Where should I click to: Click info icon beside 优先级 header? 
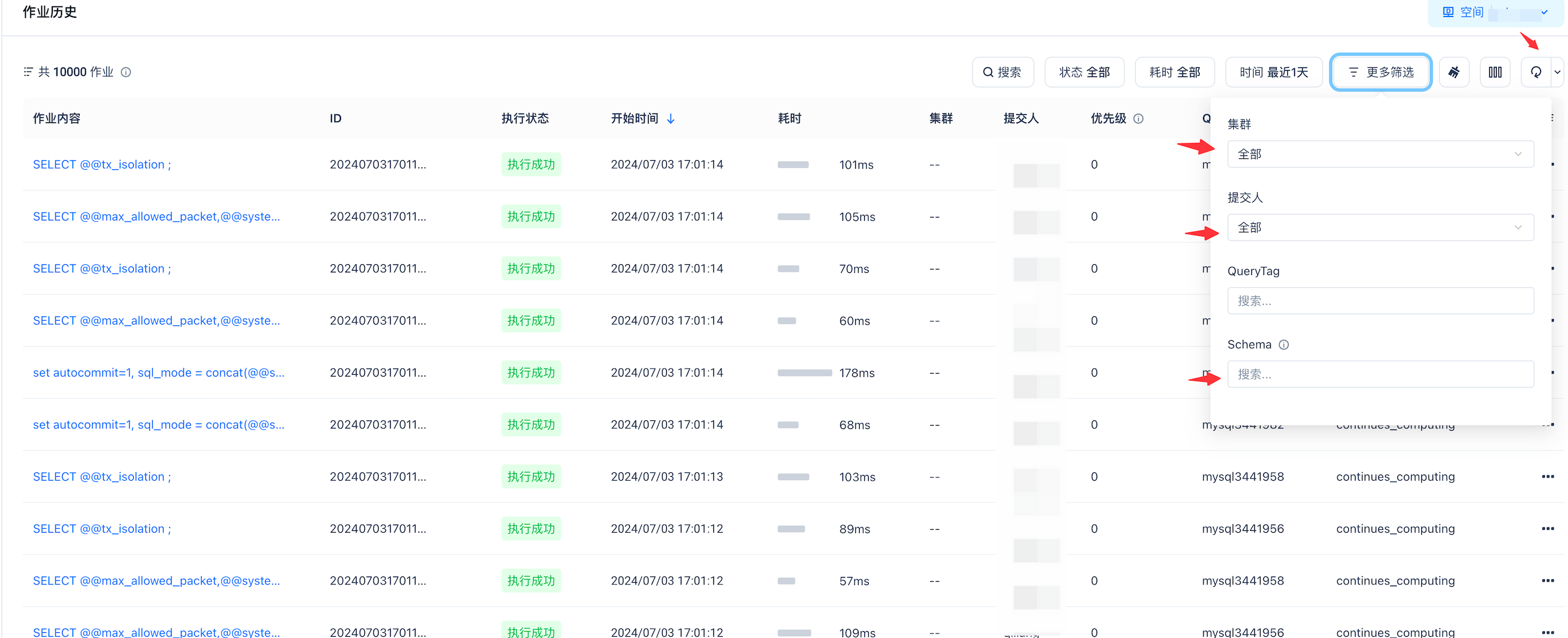[1138, 118]
